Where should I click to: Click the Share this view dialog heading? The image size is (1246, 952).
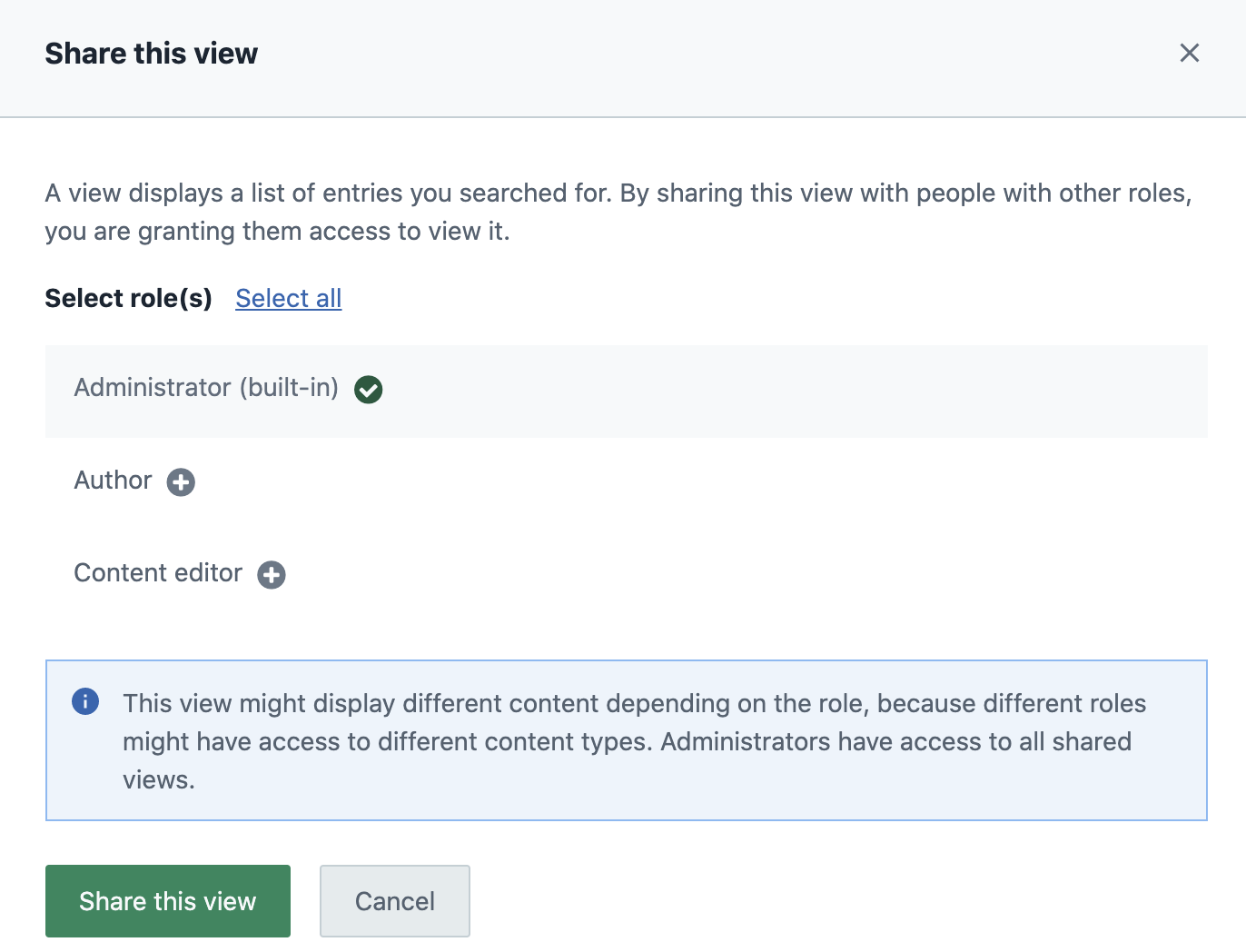152,54
